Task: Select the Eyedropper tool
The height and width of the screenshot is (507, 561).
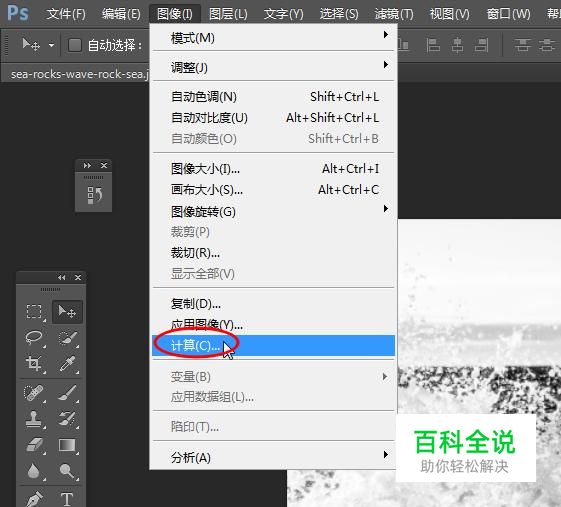Action: tap(67, 363)
